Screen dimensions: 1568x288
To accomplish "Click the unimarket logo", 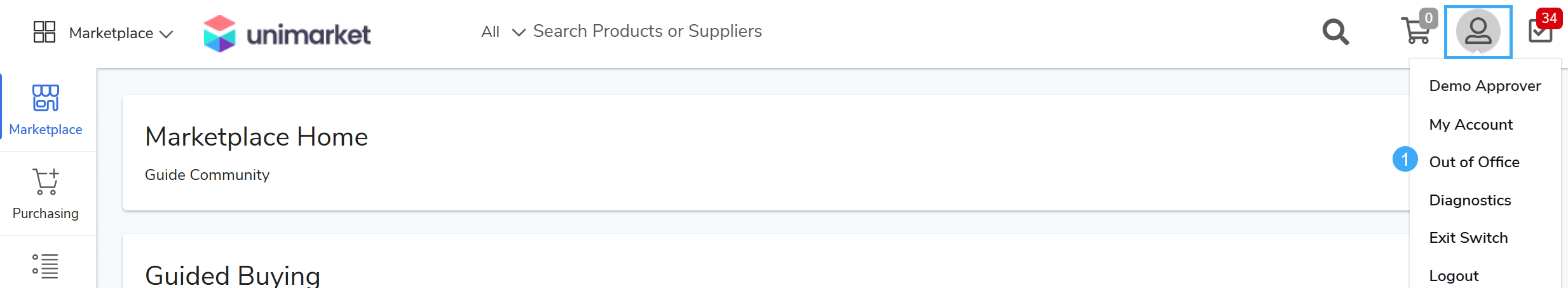I will [x=287, y=33].
